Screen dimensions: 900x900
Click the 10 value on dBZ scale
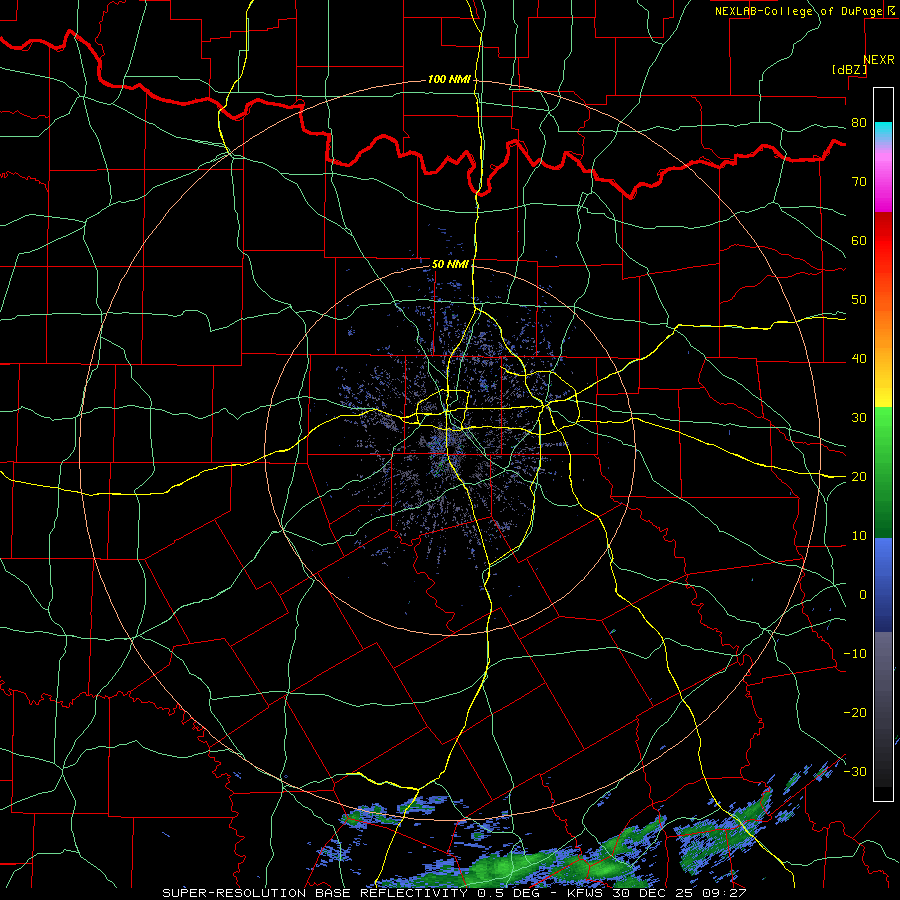859,536
